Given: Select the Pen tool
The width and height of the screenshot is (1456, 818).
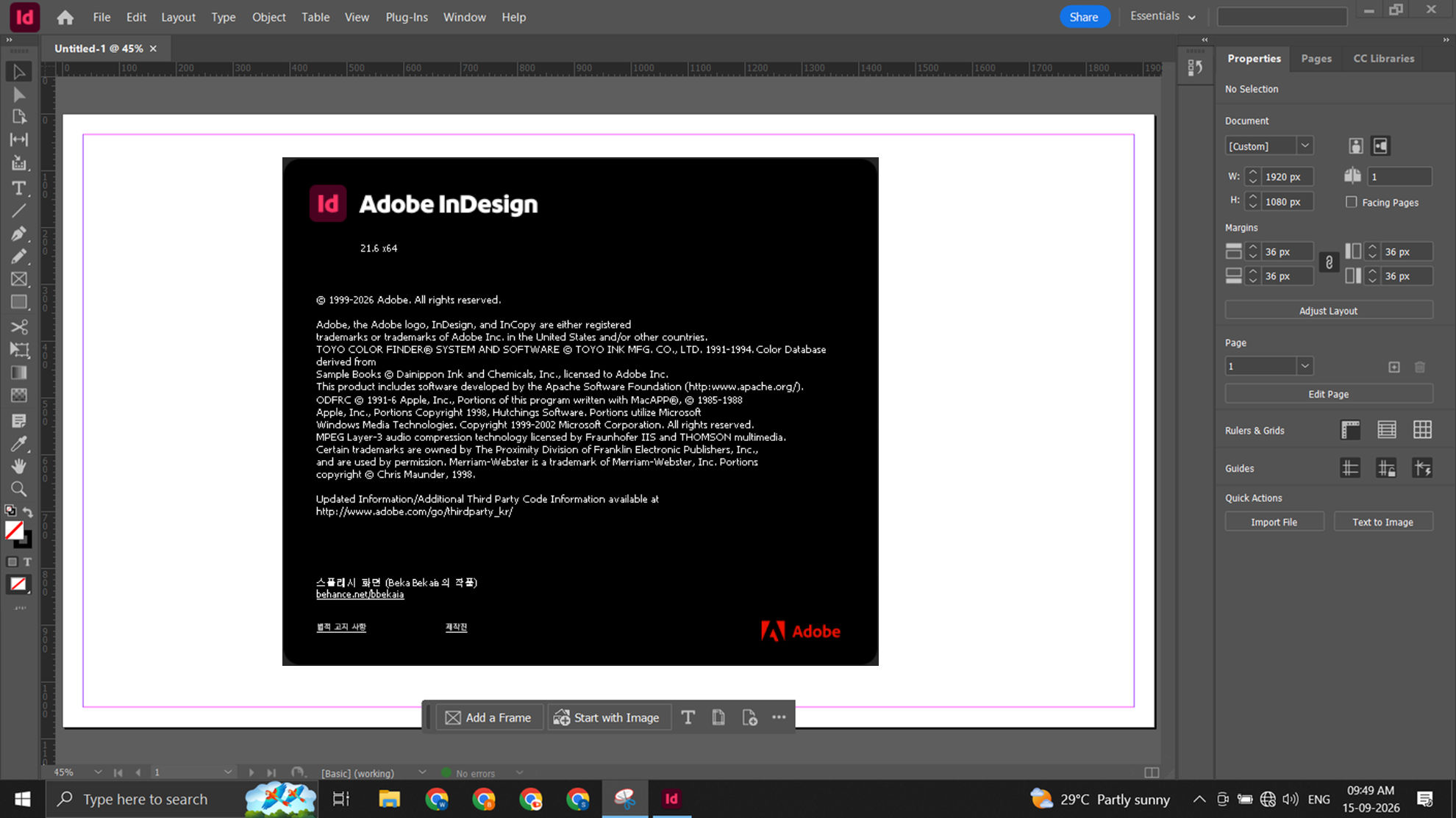Looking at the screenshot, I should point(19,234).
